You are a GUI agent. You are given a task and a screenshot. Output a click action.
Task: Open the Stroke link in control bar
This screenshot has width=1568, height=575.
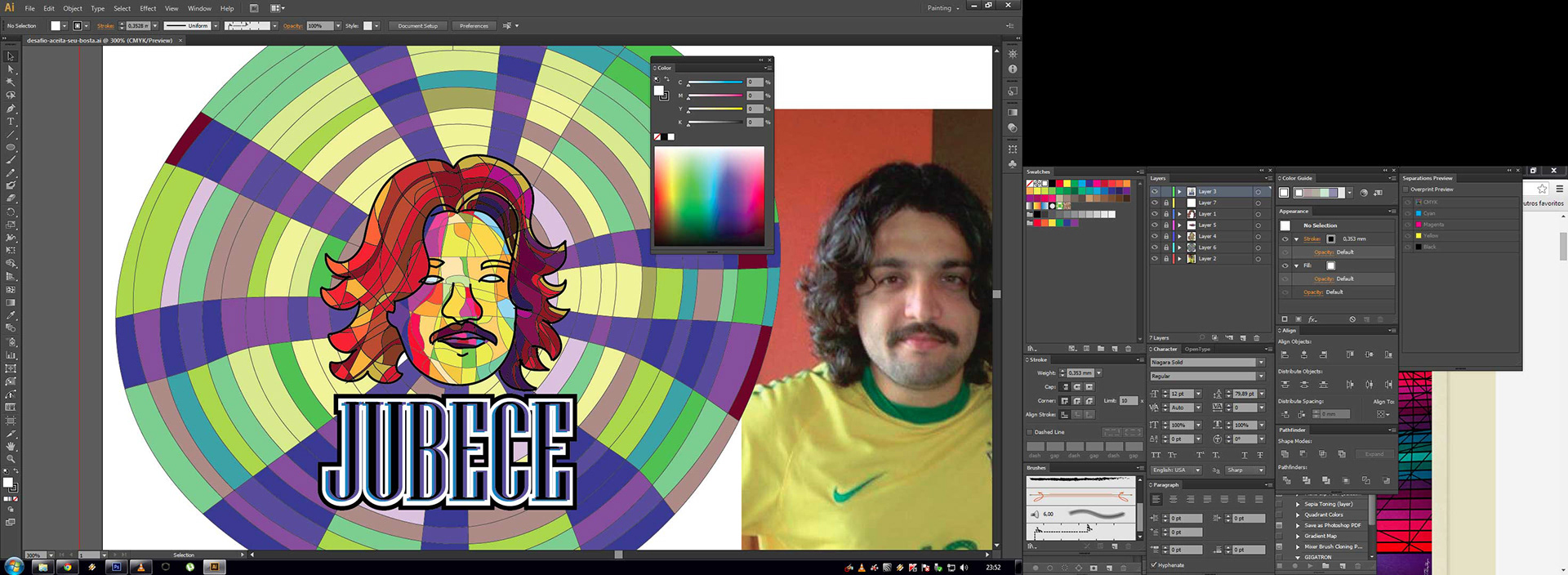[106, 26]
